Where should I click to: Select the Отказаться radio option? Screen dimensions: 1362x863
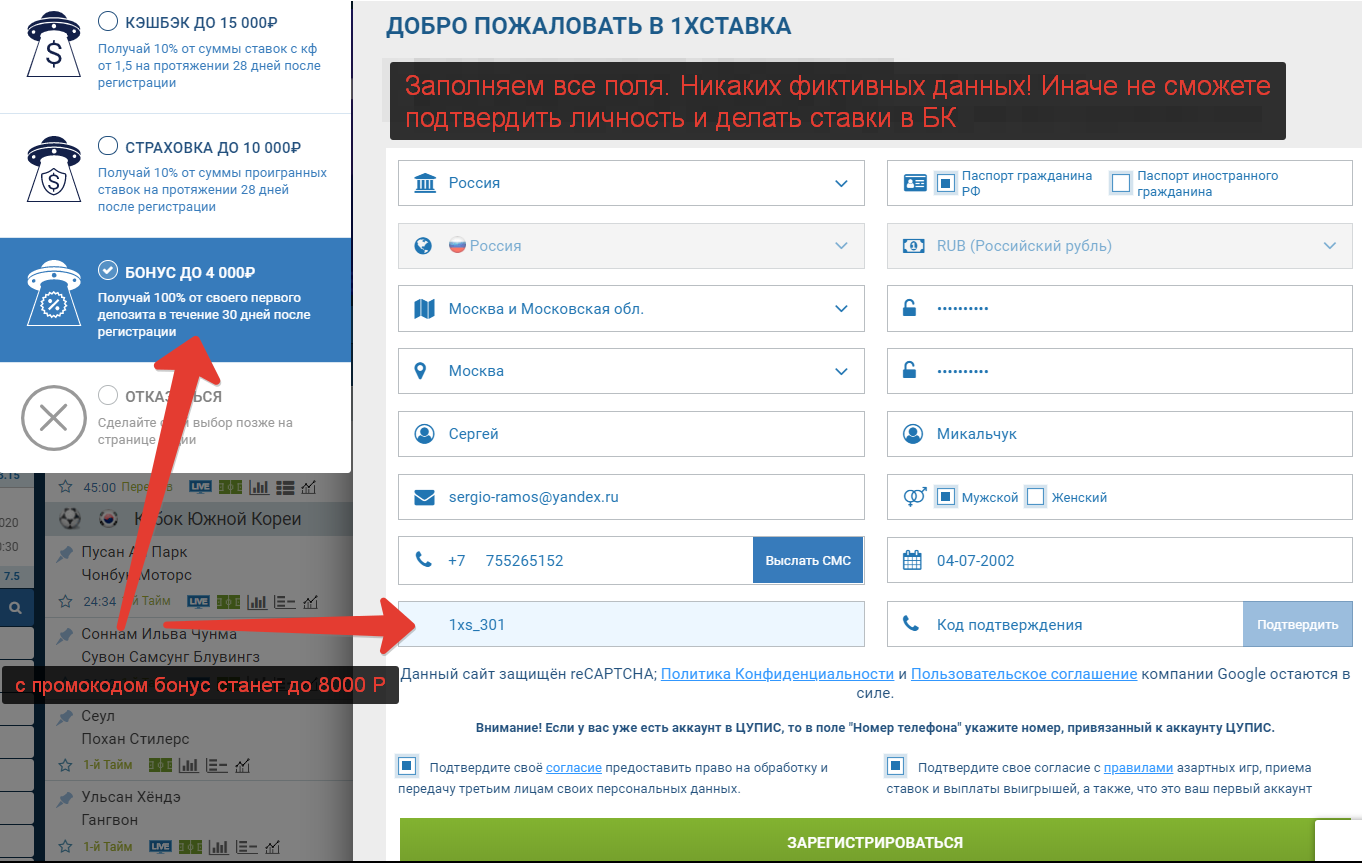(108, 396)
